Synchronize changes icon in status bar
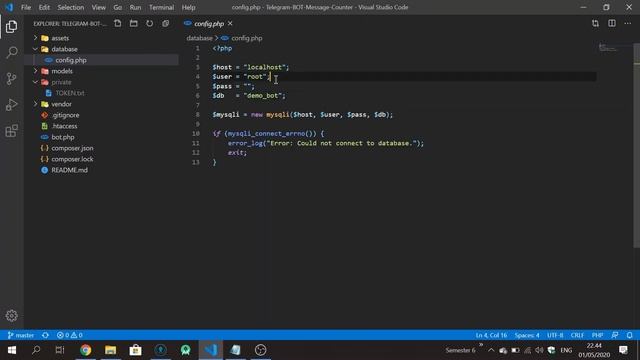The image size is (640, 360). pyautogui.click(x=45, y=335)
